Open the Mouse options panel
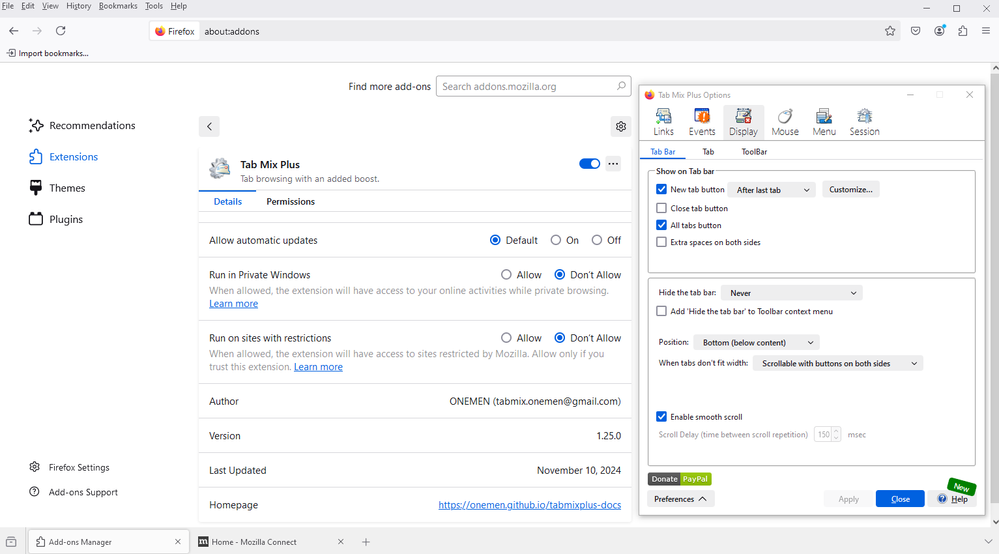The height and width of the screenshot is (554, 999). (785, 122)
